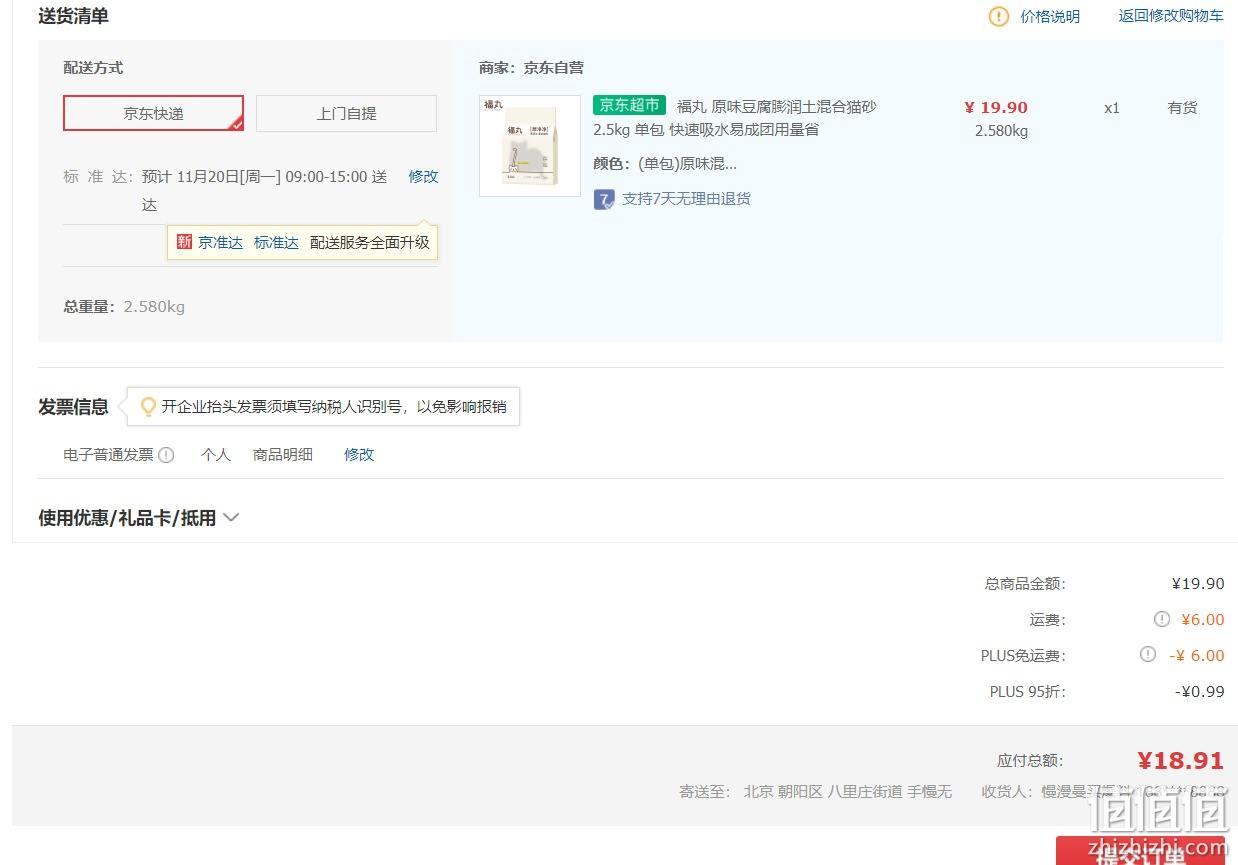The height and width of the screenshot is (865, 1238).
Task: Click the PLUS 95折 discount -¥0.99
Action: pyautogui.click(x=1199, y=691)
